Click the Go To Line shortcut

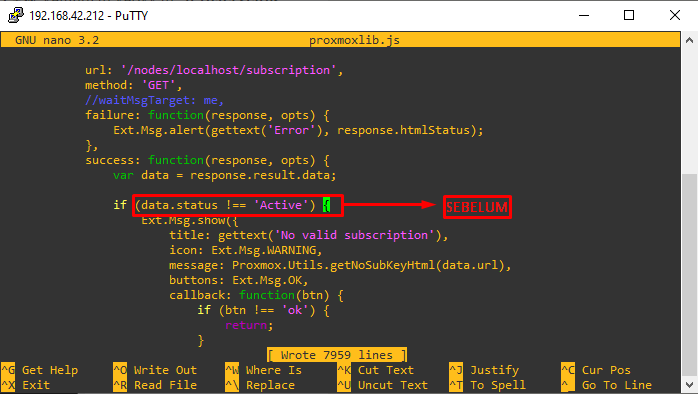[x=606, y=385]
